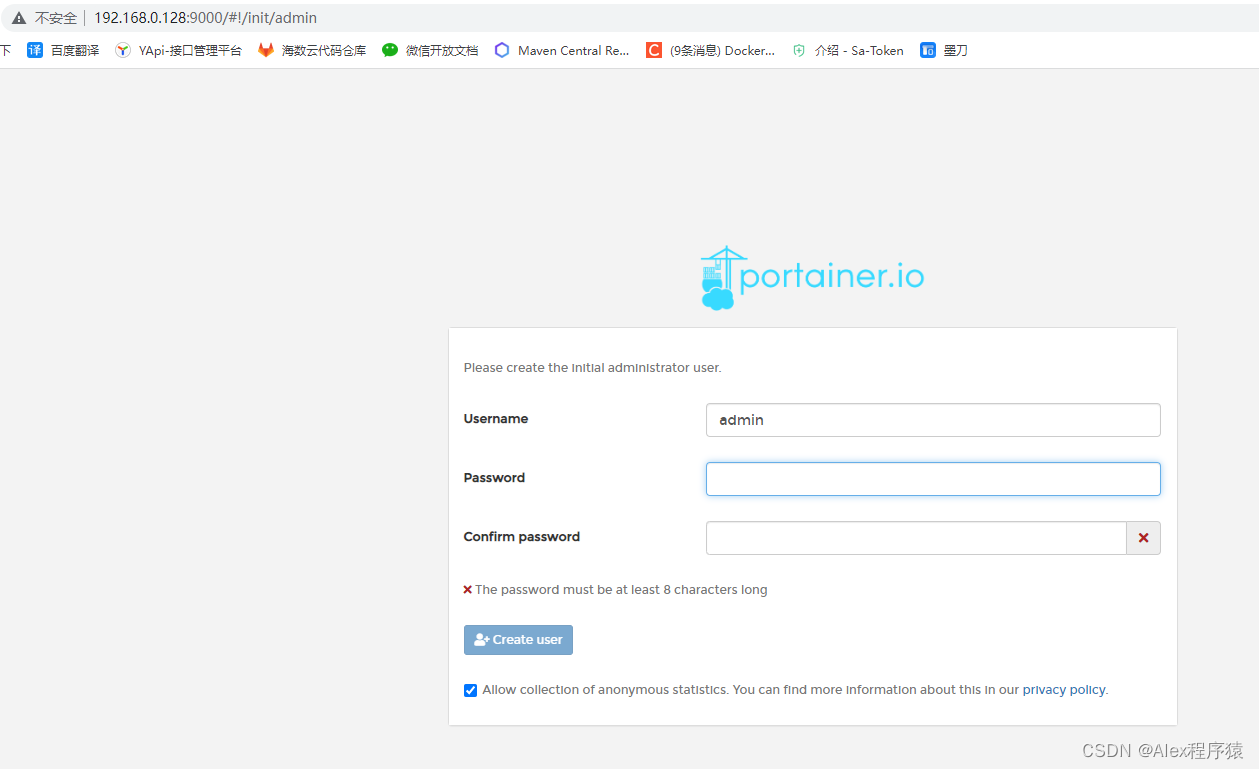Open the 海数云代码仓库 bookmark
The width and height of the screenshot is (1259, 769).
tap(312, 50)
